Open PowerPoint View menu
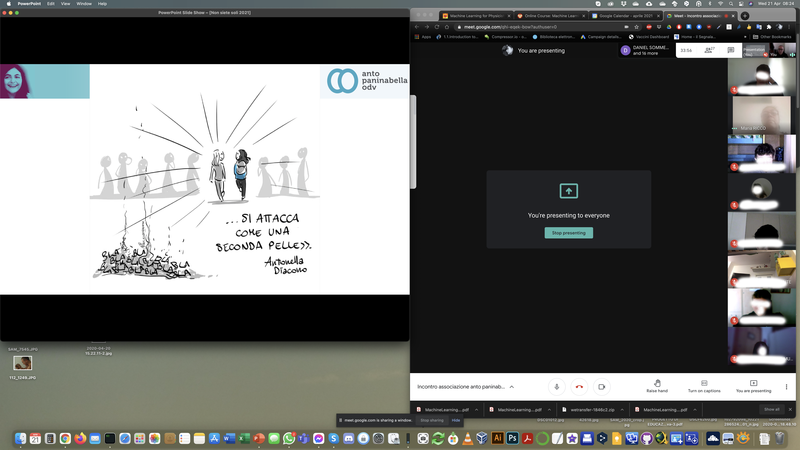This screenshot has width=800, height=450. pyautogui.click(x=65, y=4)
